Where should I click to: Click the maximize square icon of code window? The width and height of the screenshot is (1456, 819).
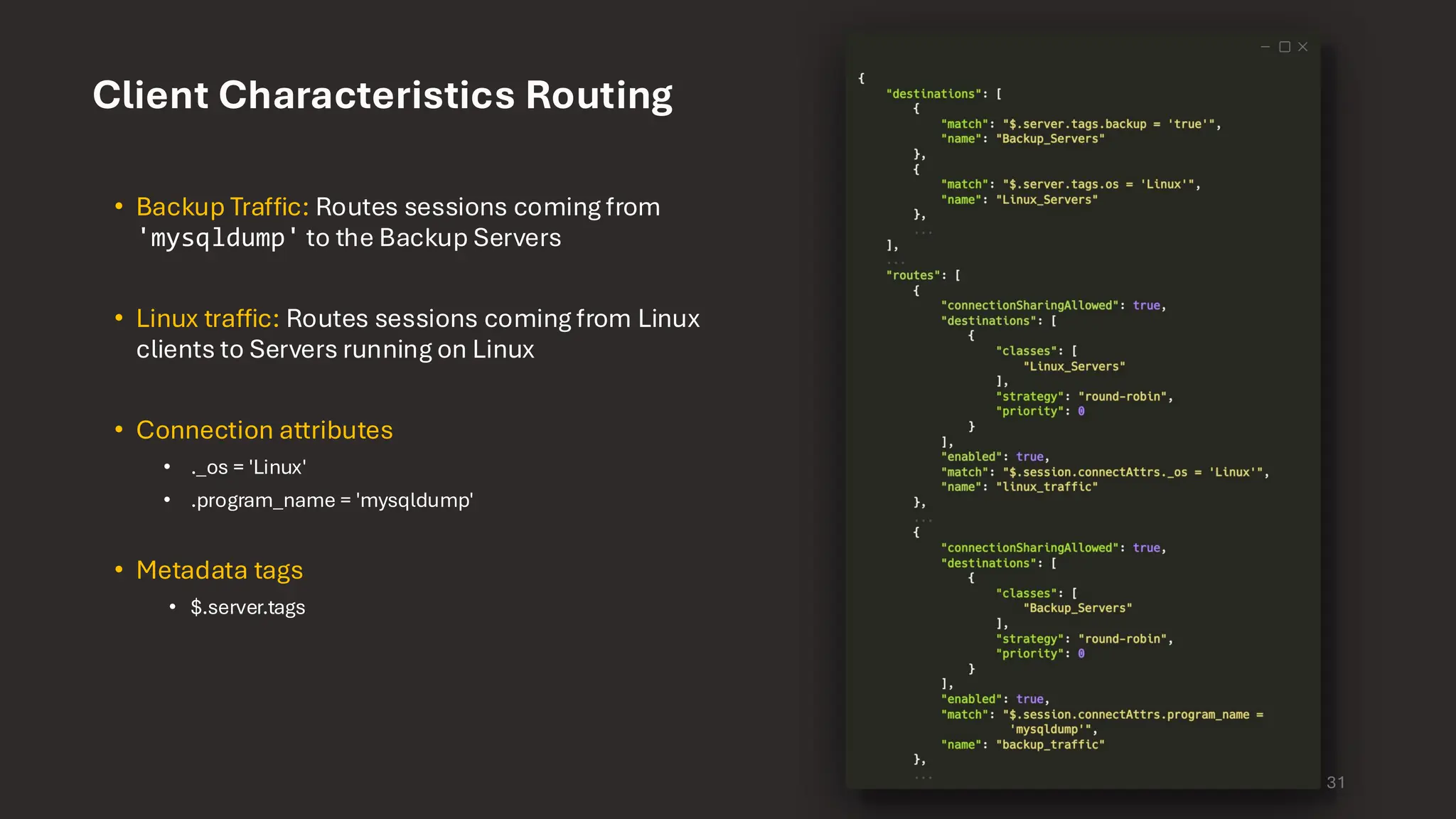[1284, 47]
